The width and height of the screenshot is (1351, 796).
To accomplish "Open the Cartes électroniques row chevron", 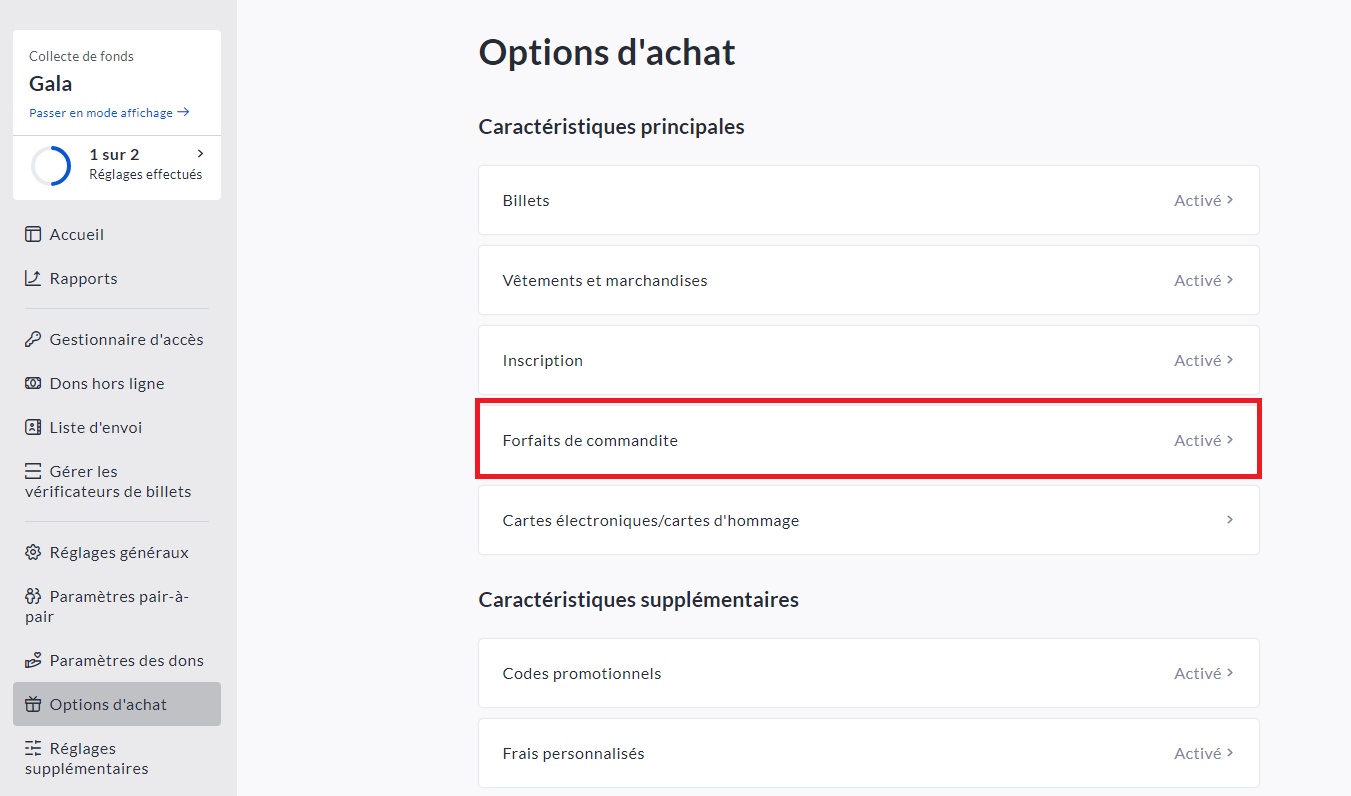I will (x=1230, y=520).
